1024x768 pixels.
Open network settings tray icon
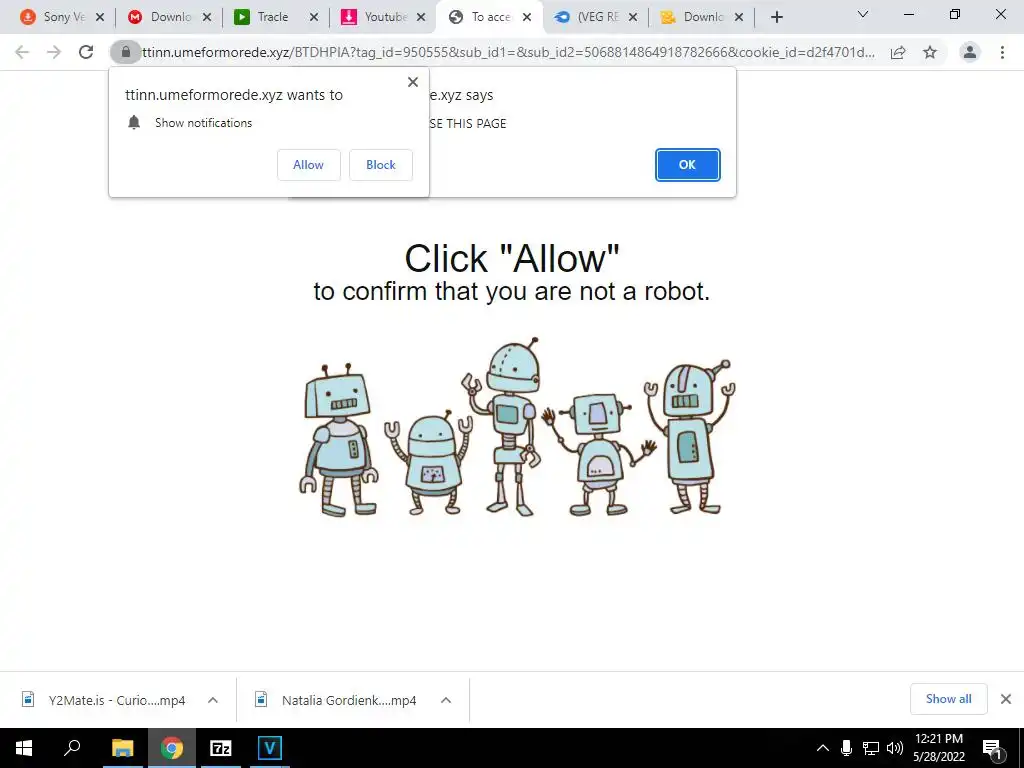871,748
